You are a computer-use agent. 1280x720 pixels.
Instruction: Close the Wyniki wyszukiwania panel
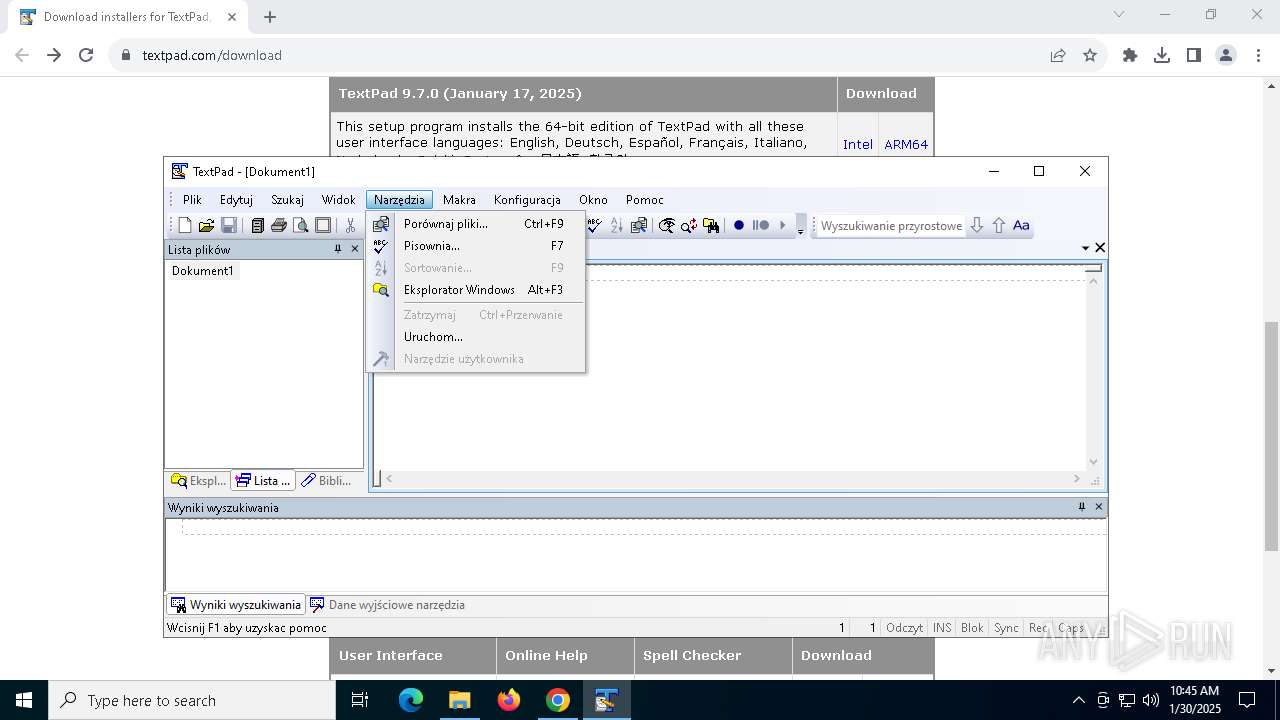coord(1098,507)
